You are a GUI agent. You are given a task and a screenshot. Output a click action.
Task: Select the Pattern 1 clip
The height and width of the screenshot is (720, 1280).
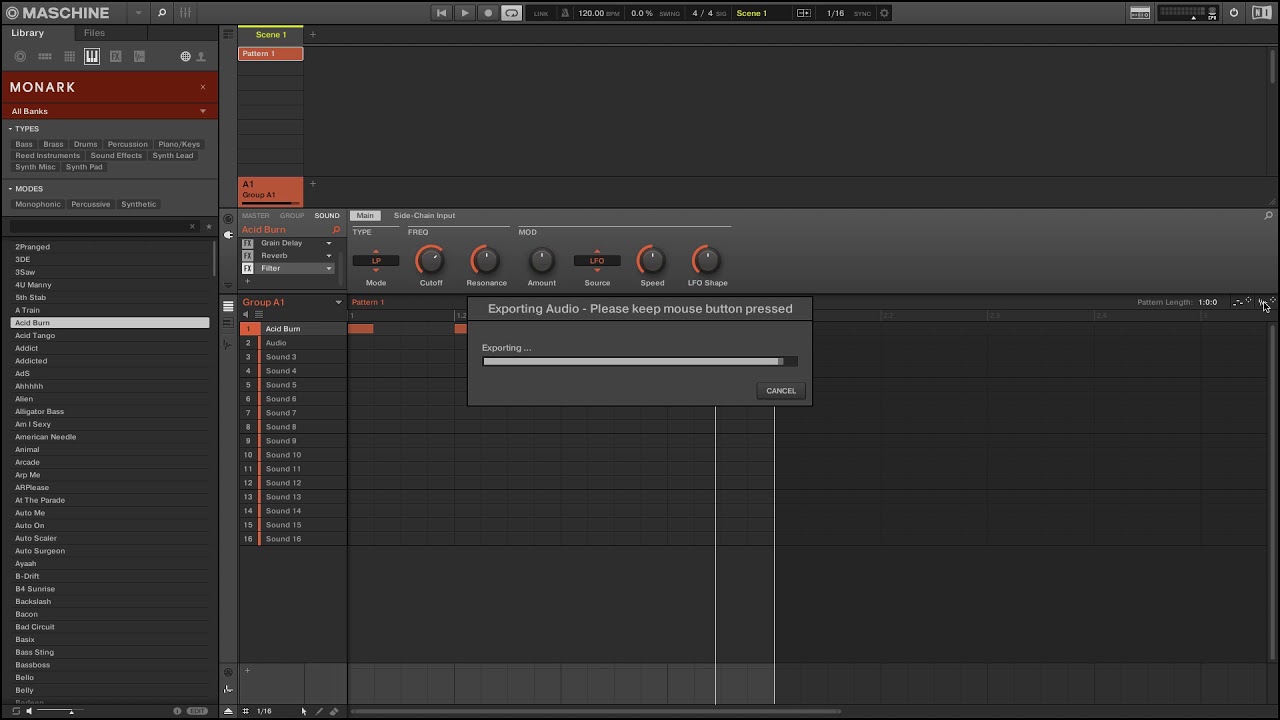tap(270, 54)
